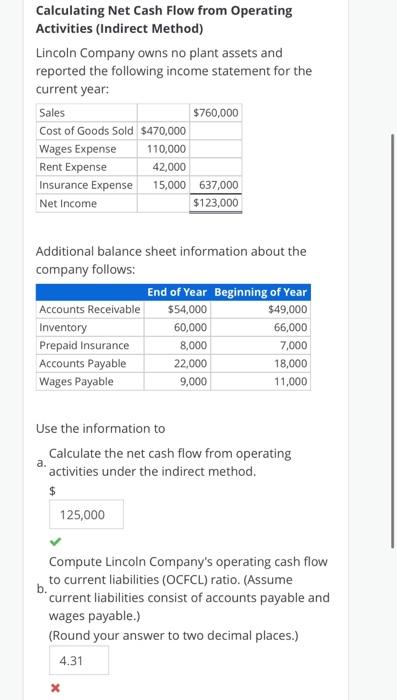Select Accounts Payable beginning value 18,000

coord(291,363)
